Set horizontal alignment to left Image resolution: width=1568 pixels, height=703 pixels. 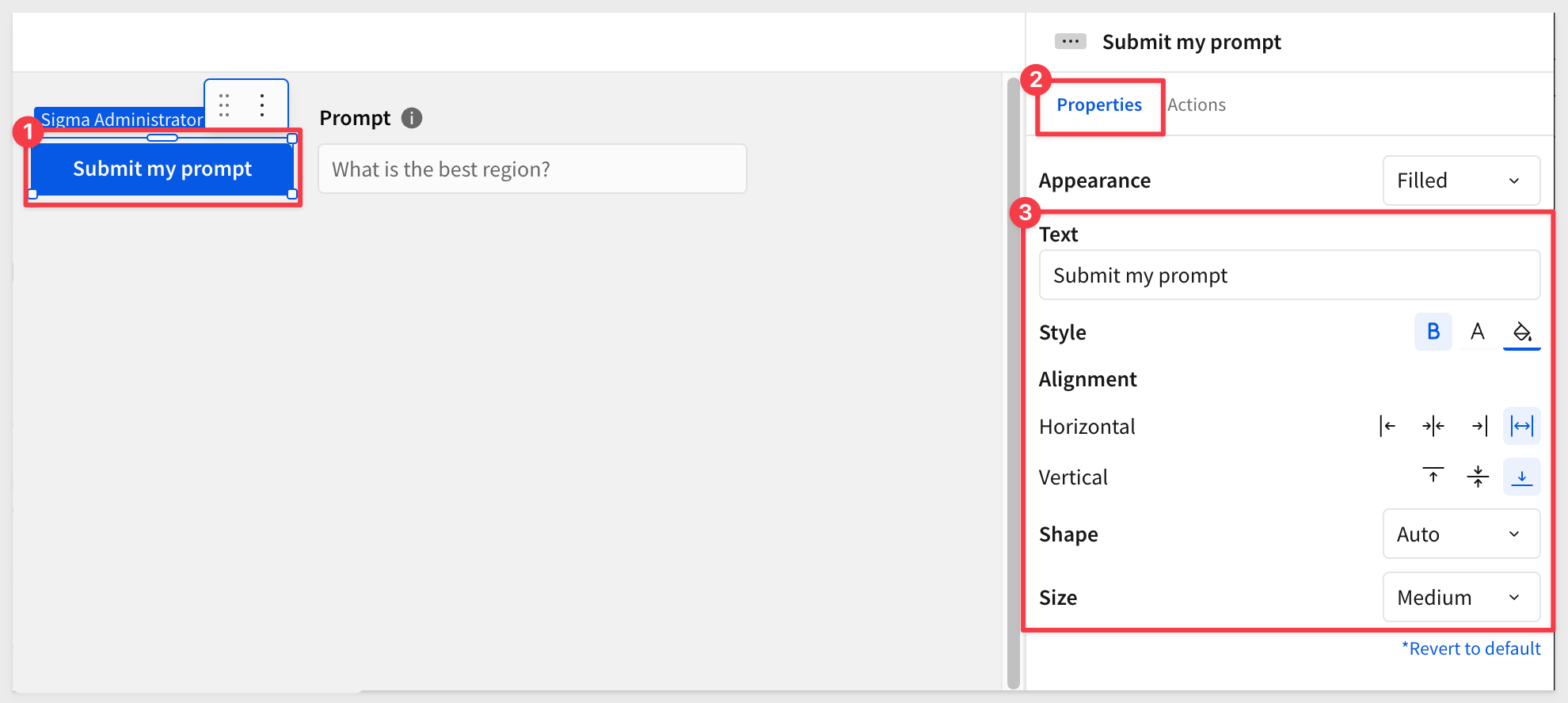coord(1387,426)
